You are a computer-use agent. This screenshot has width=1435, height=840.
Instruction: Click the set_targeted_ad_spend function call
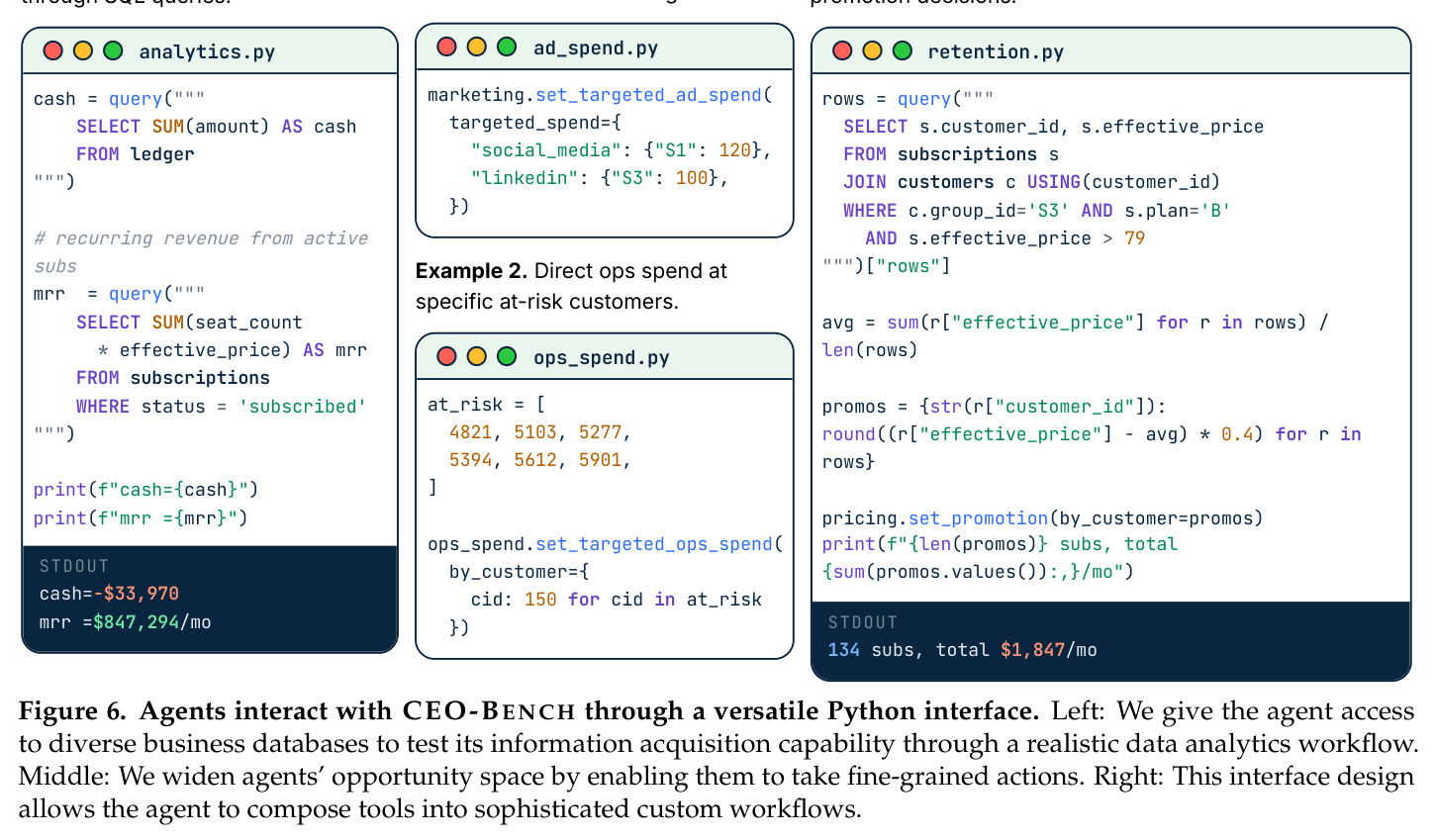tap(648, 95)
